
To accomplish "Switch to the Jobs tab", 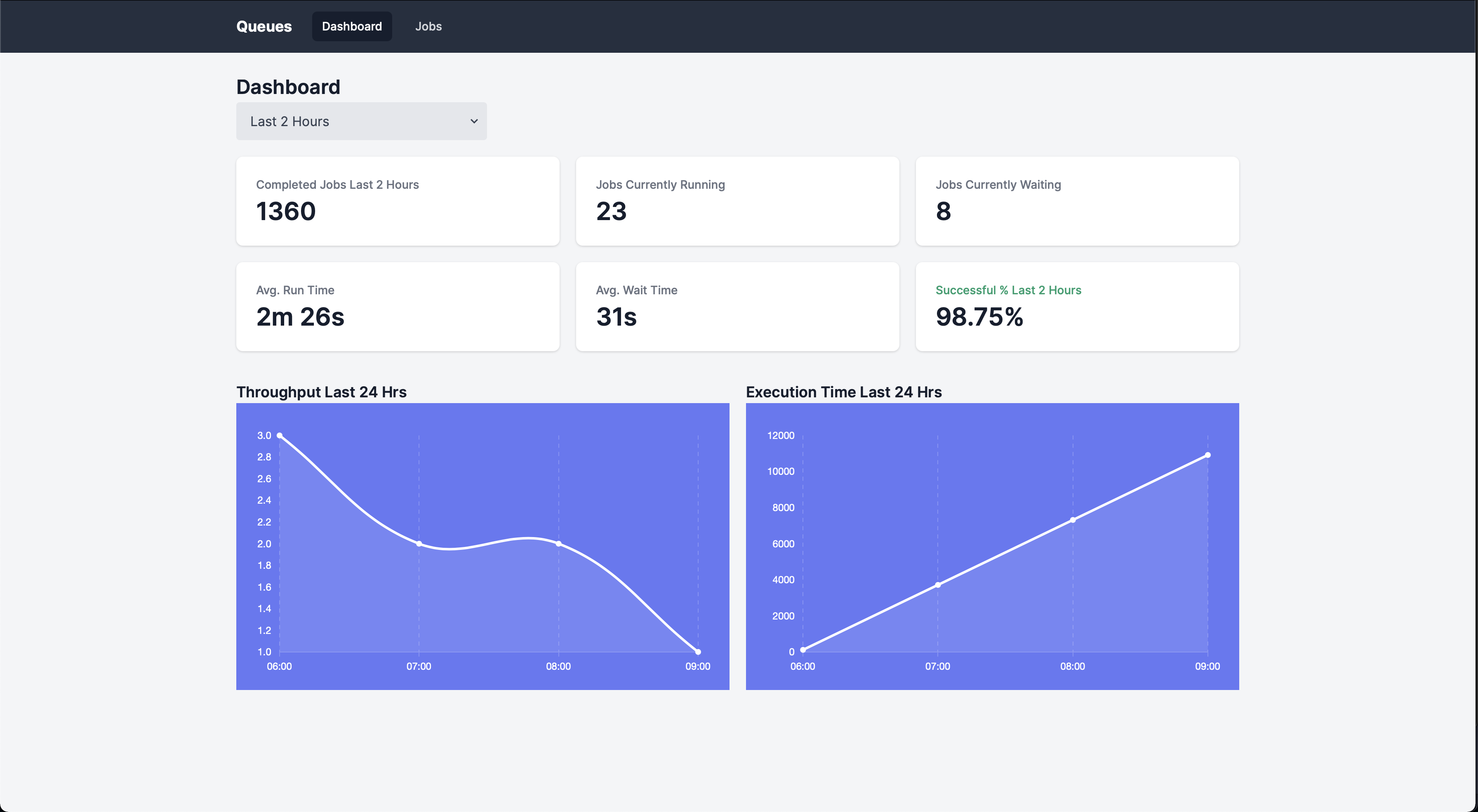I will 428,26.
